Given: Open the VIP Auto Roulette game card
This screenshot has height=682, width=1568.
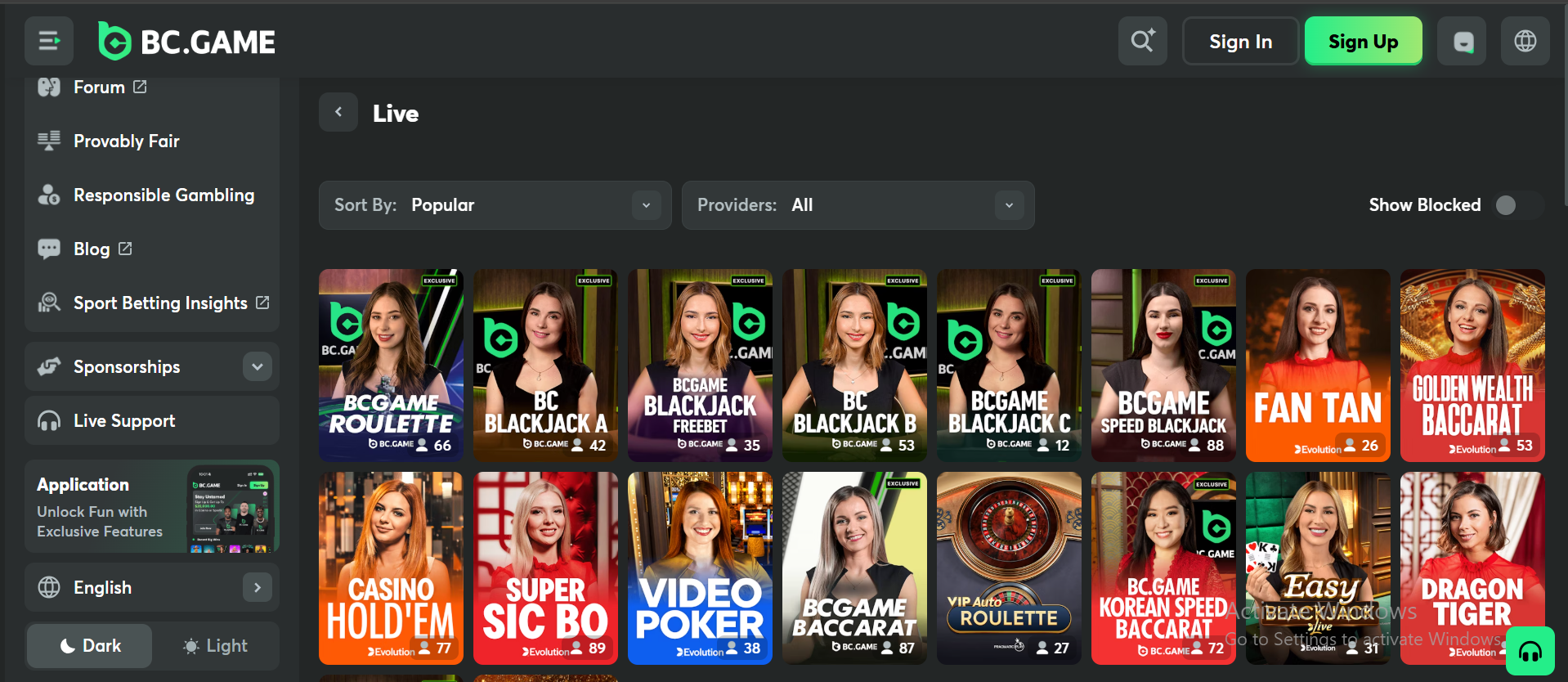Looking at the screenshot, I should [1009, 568].
